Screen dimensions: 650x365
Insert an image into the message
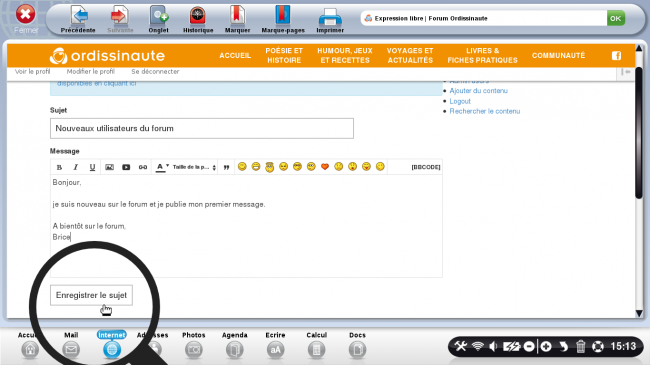[109, 167]
